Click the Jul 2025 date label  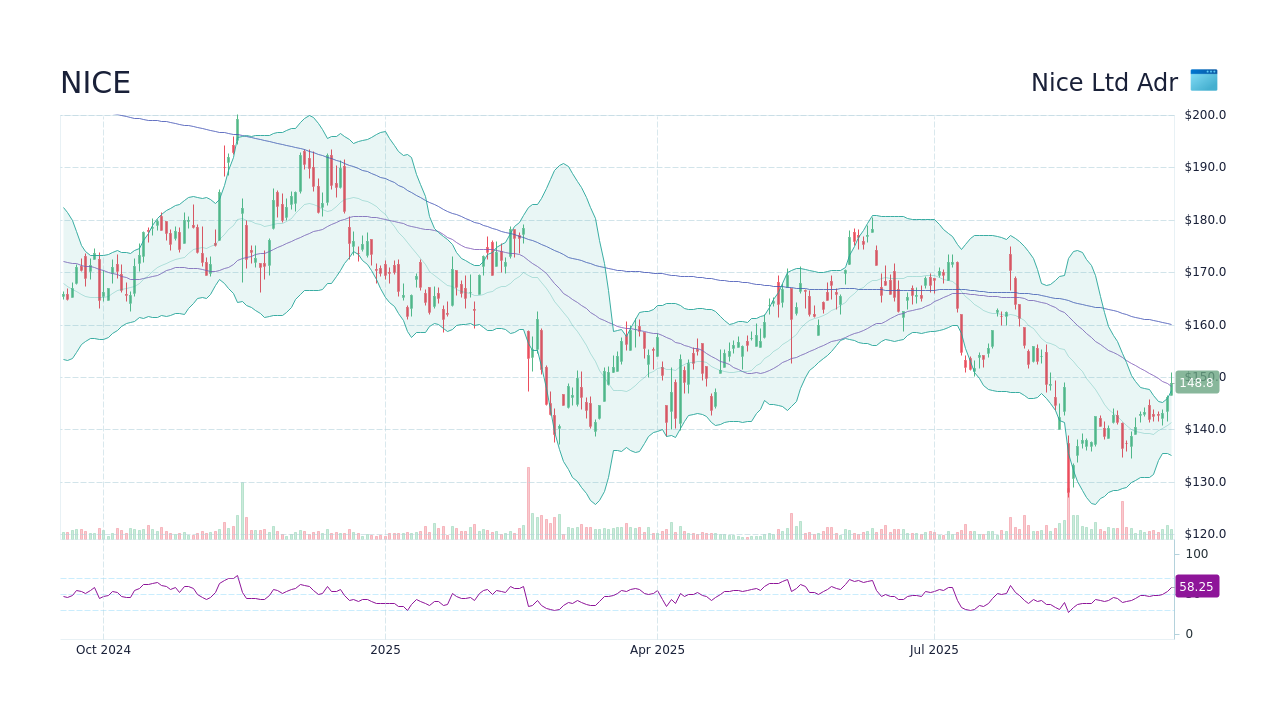tap(934, 650)
